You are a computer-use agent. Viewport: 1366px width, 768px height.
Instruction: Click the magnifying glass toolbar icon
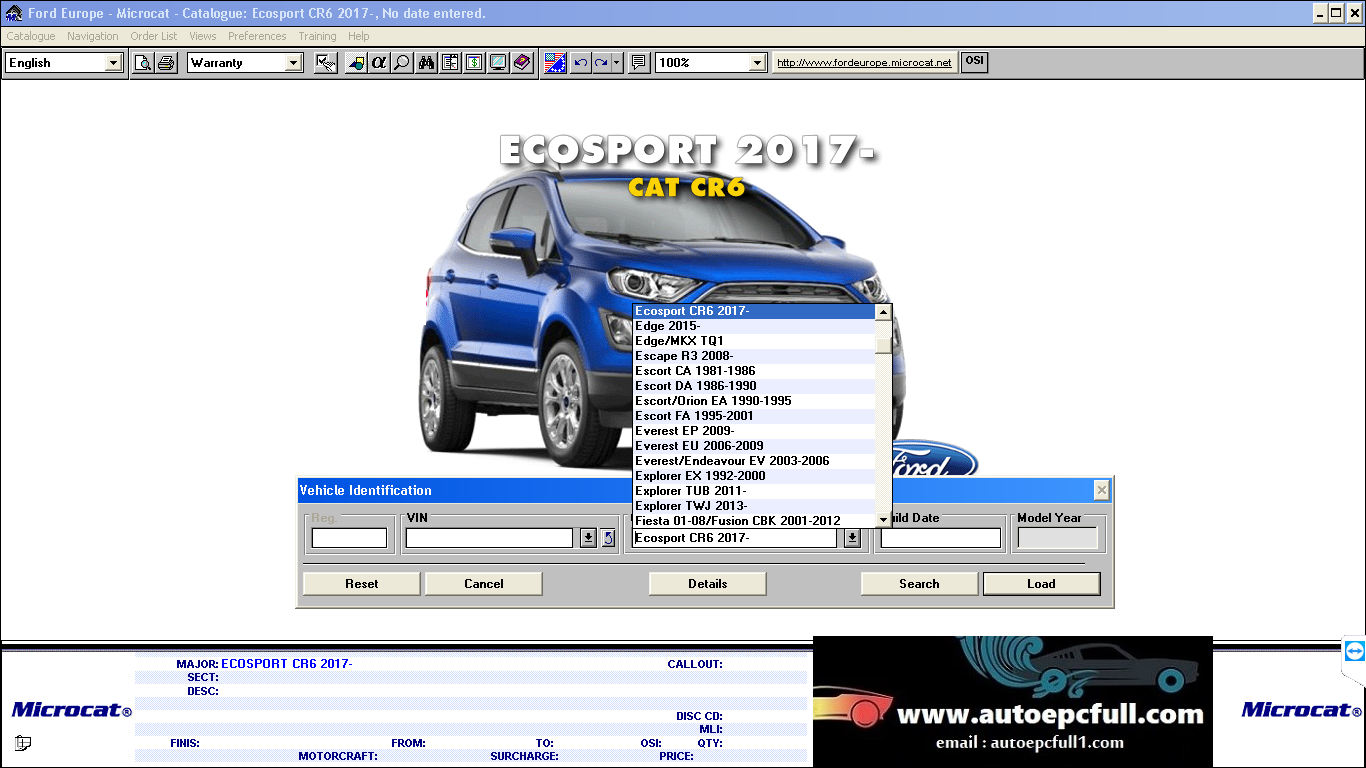tap(402, 63)
